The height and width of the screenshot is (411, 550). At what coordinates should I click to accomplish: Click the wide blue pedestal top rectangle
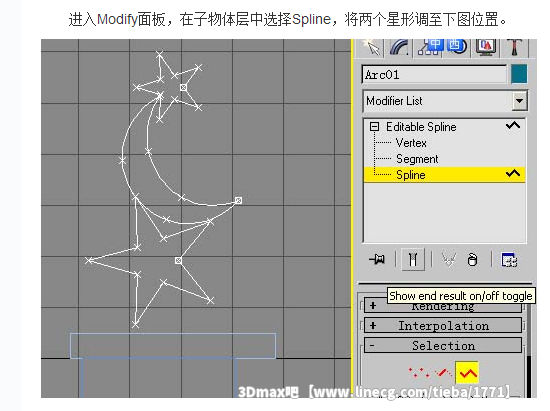tap(173, 346)
